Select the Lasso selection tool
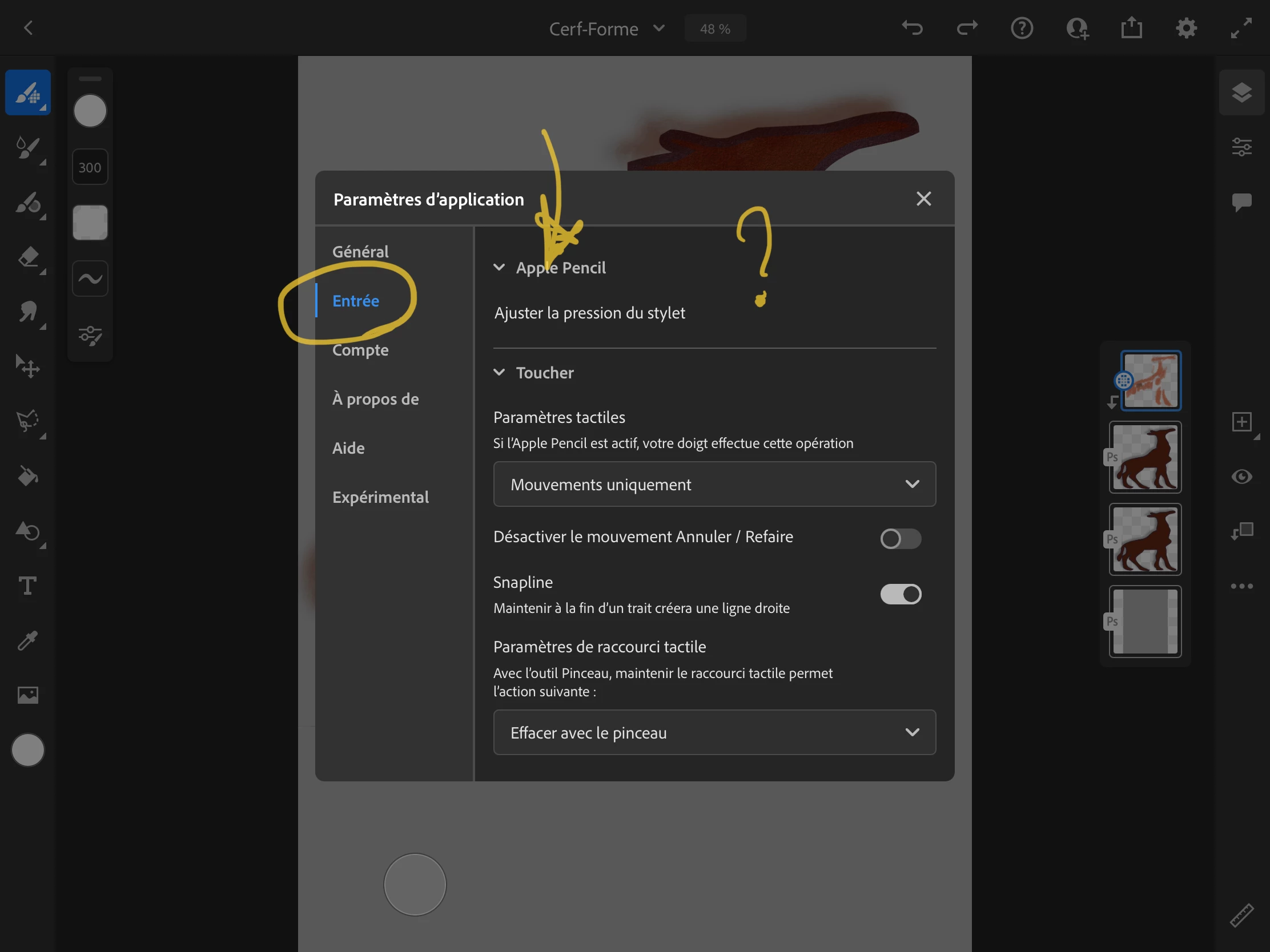This screenshot has height=952, width=1270. point(27,421)
